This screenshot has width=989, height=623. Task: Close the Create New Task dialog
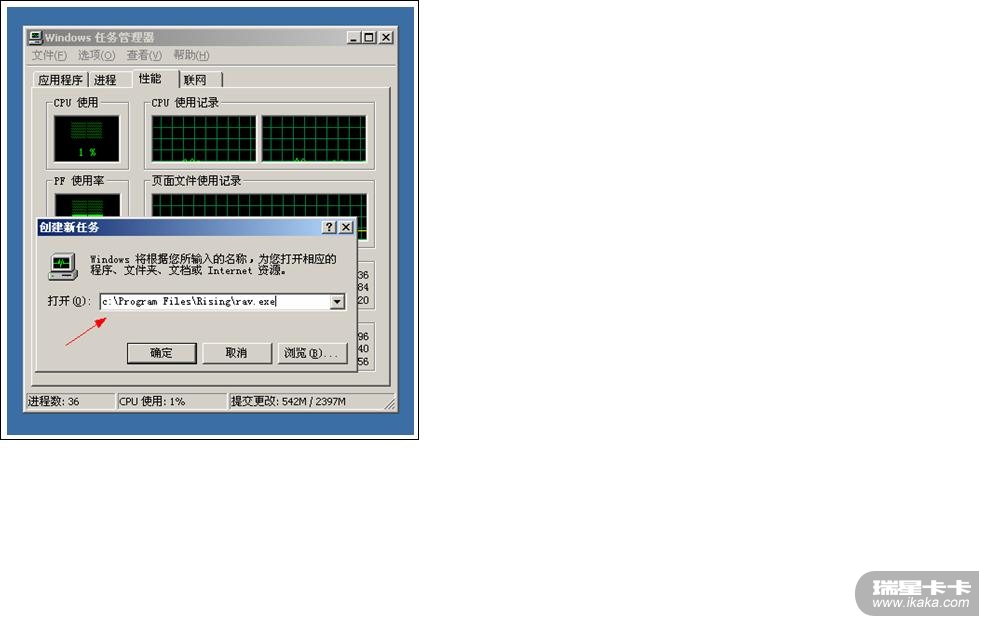coord(346,227)
